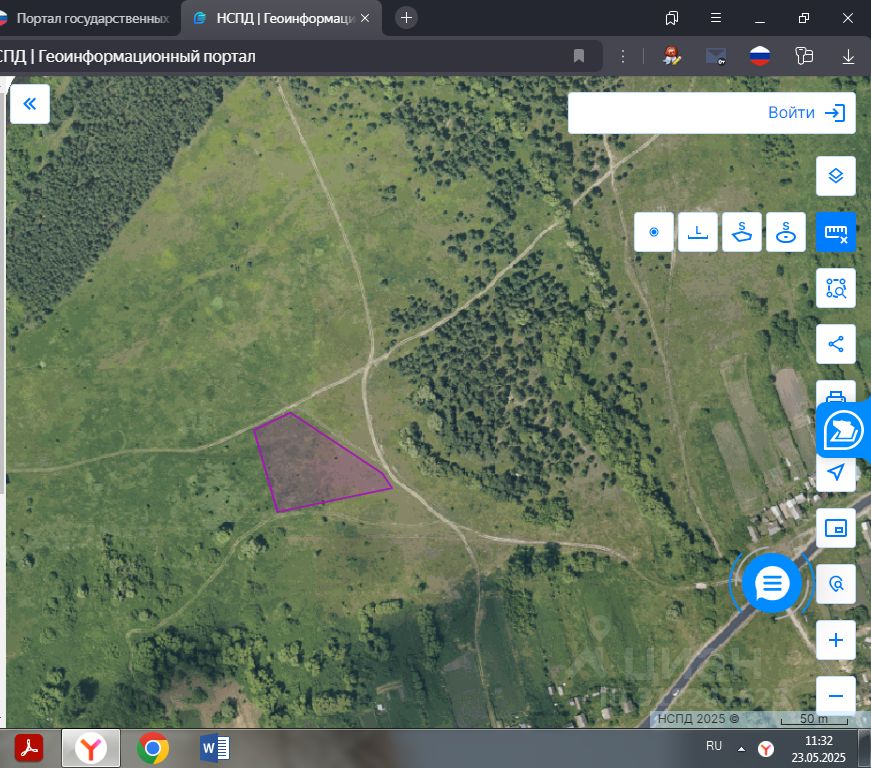Screen dimensions: 871x768
Task: Open the blue map assistant widget
Action: point(843,430)
